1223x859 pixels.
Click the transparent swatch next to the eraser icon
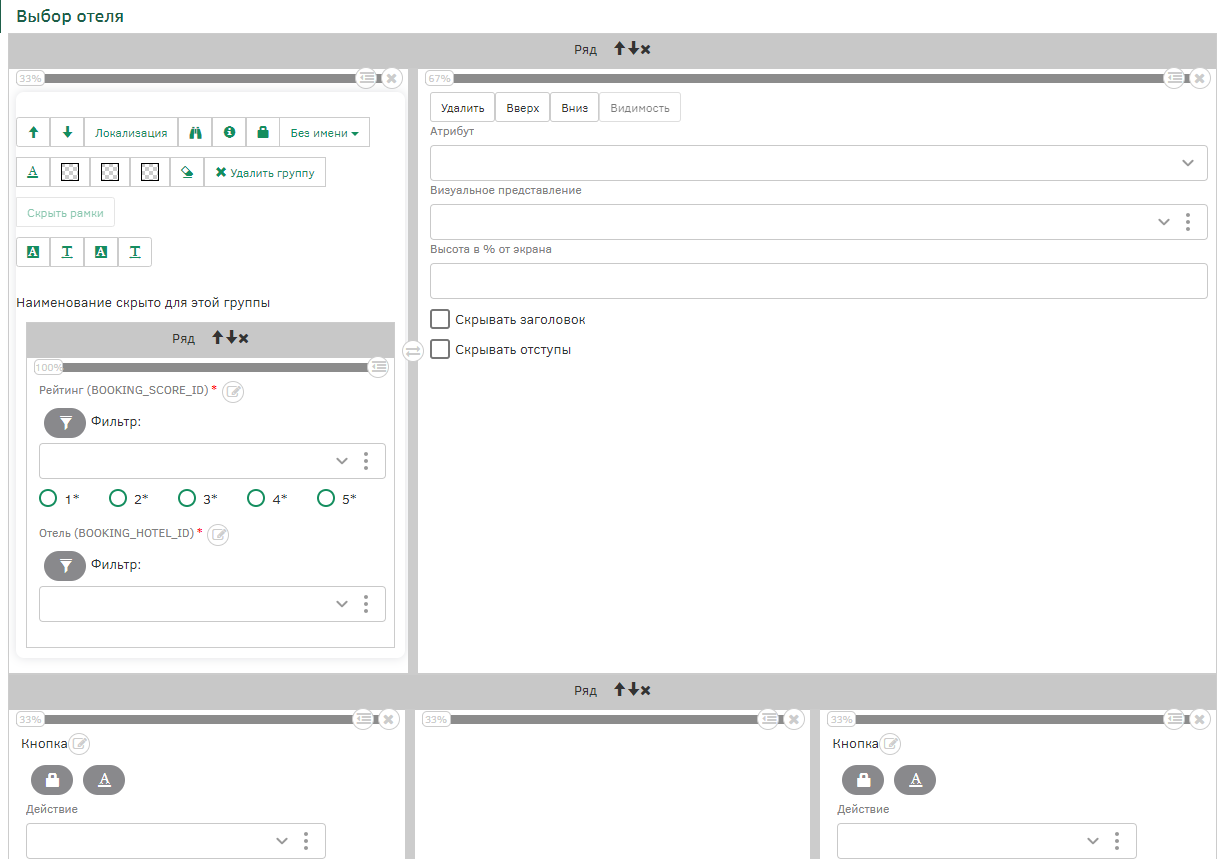coord(150,172)
